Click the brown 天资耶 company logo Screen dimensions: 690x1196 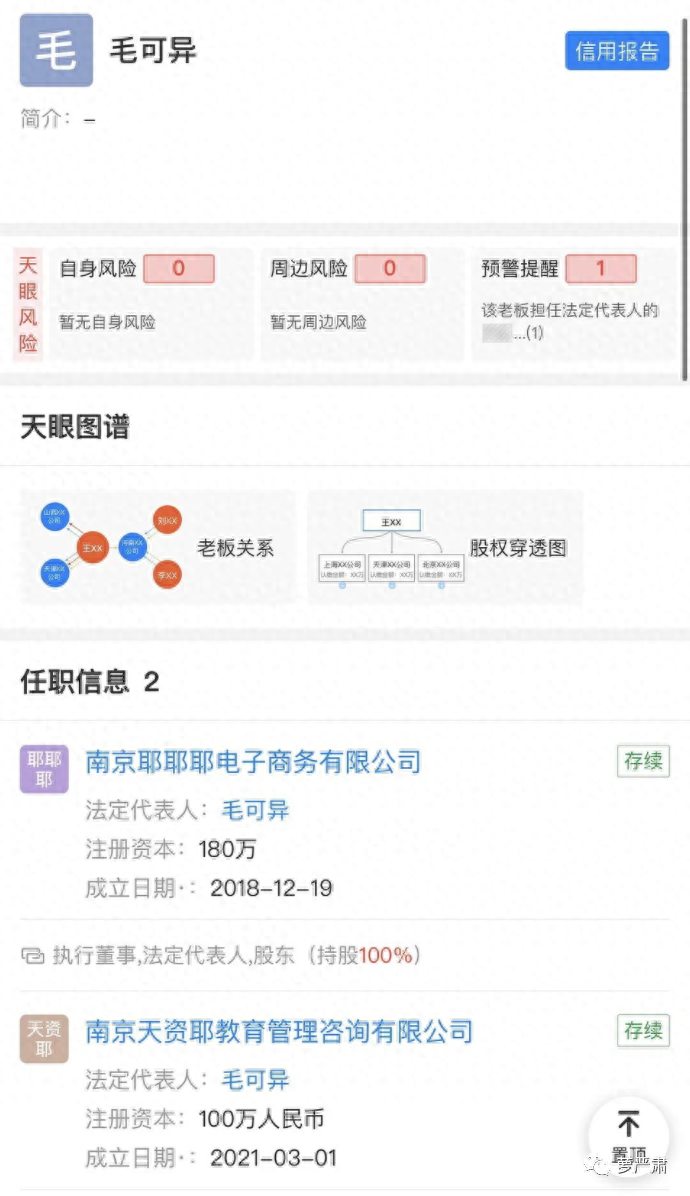coord(44,1039)
